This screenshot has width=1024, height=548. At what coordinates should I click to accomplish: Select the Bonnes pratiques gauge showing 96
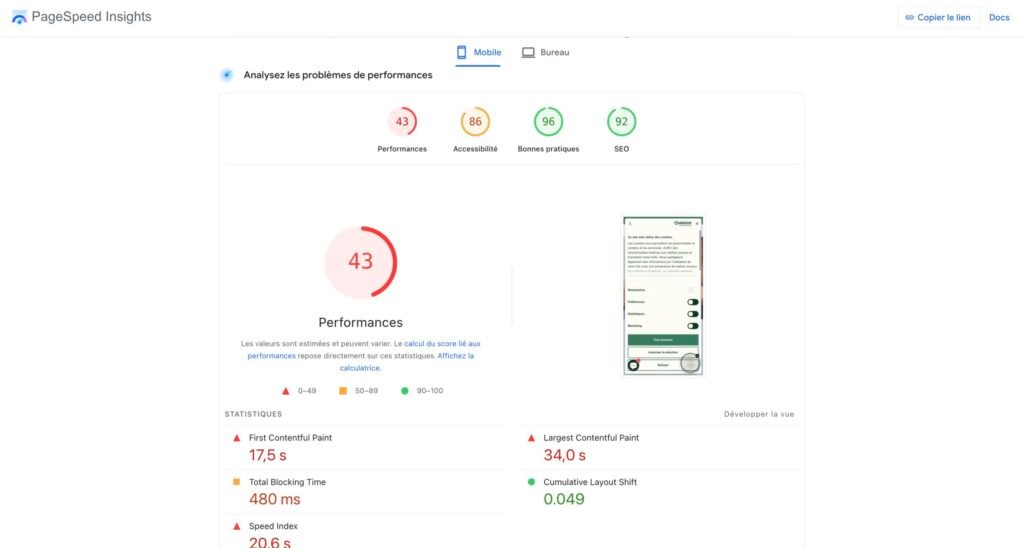point(548,122)
